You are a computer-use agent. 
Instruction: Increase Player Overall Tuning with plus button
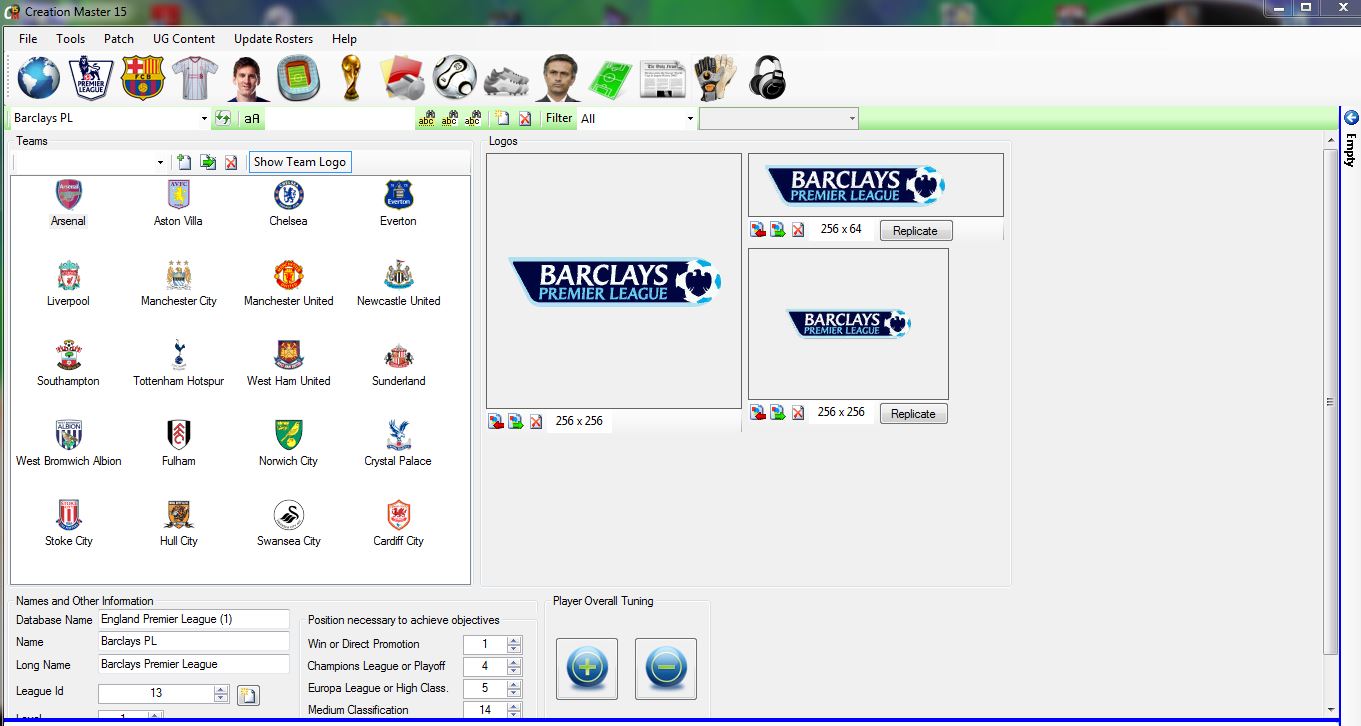tap(588, 668)
